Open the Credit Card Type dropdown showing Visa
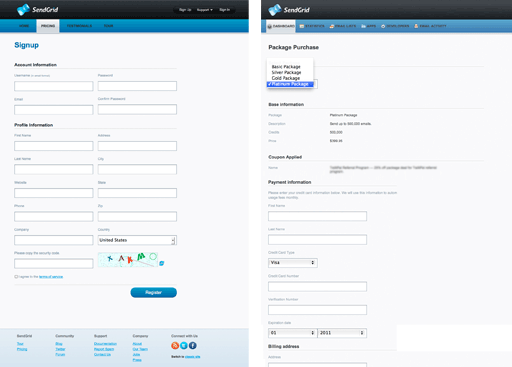Image resolution: width=512 pixels, height=367 pixels. coord(293,263)
